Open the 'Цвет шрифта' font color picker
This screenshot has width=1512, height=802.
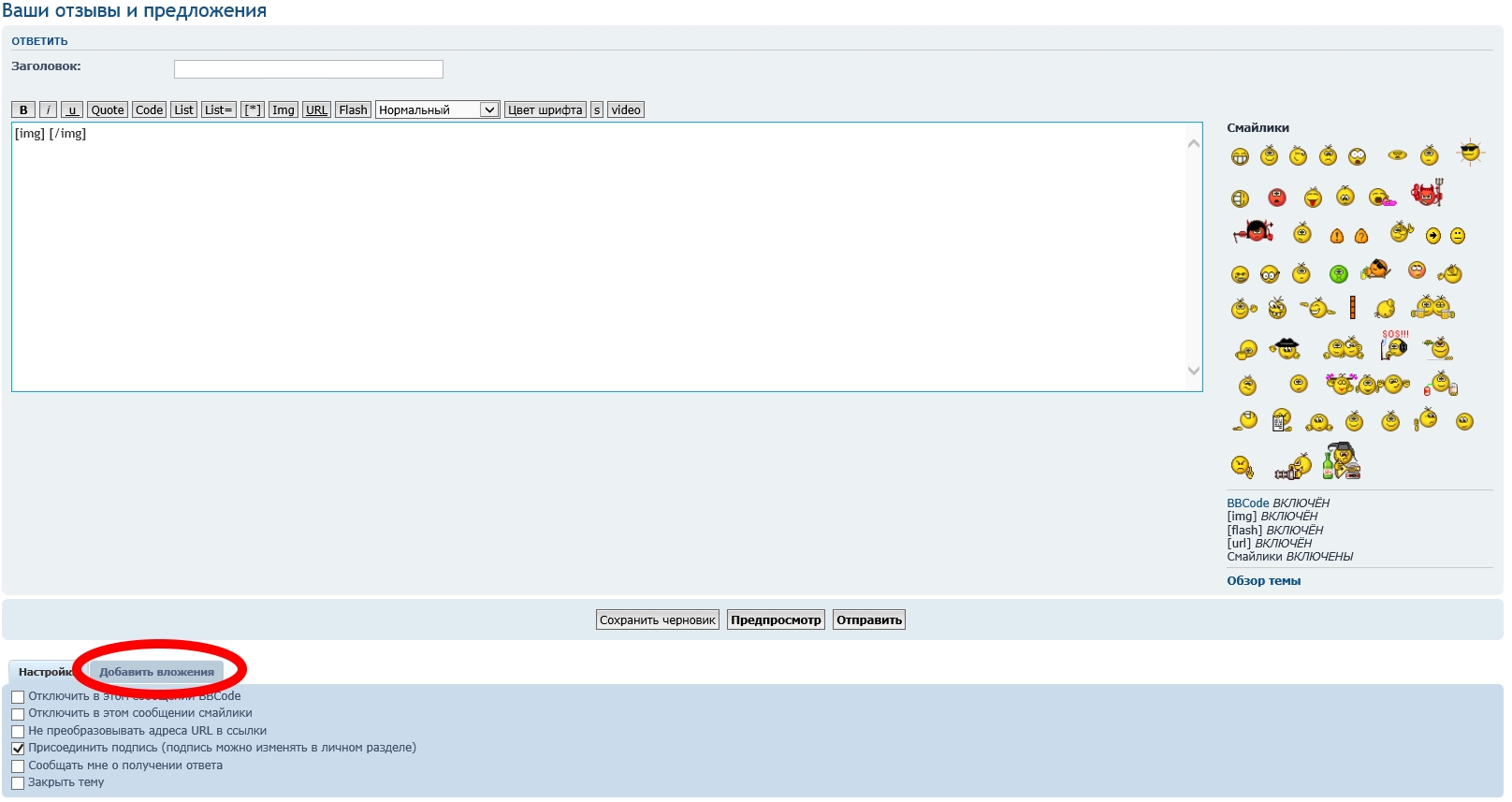click(x=545, y=110)
